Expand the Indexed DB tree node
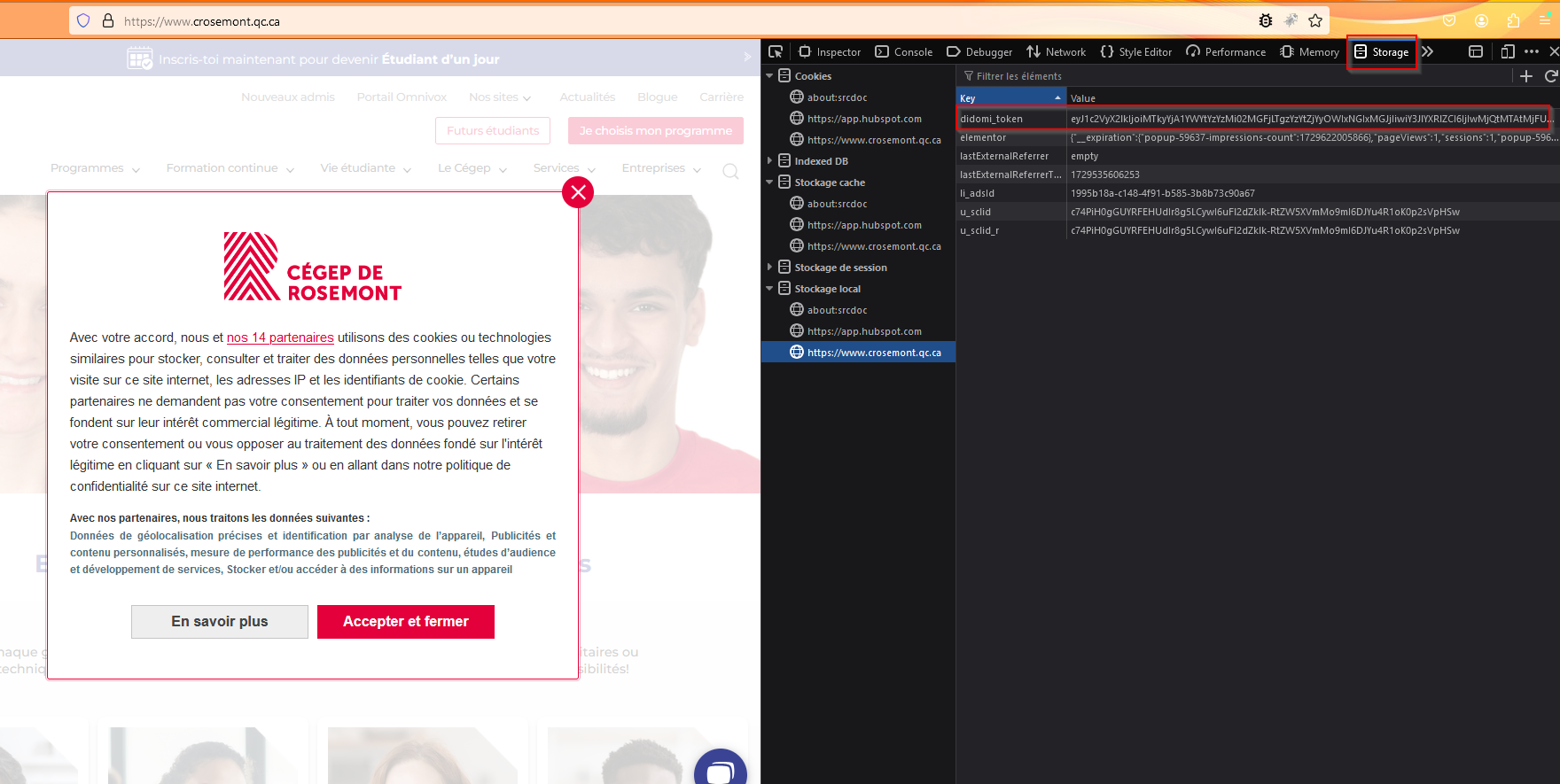1560x784 pixels. (769, 161)
